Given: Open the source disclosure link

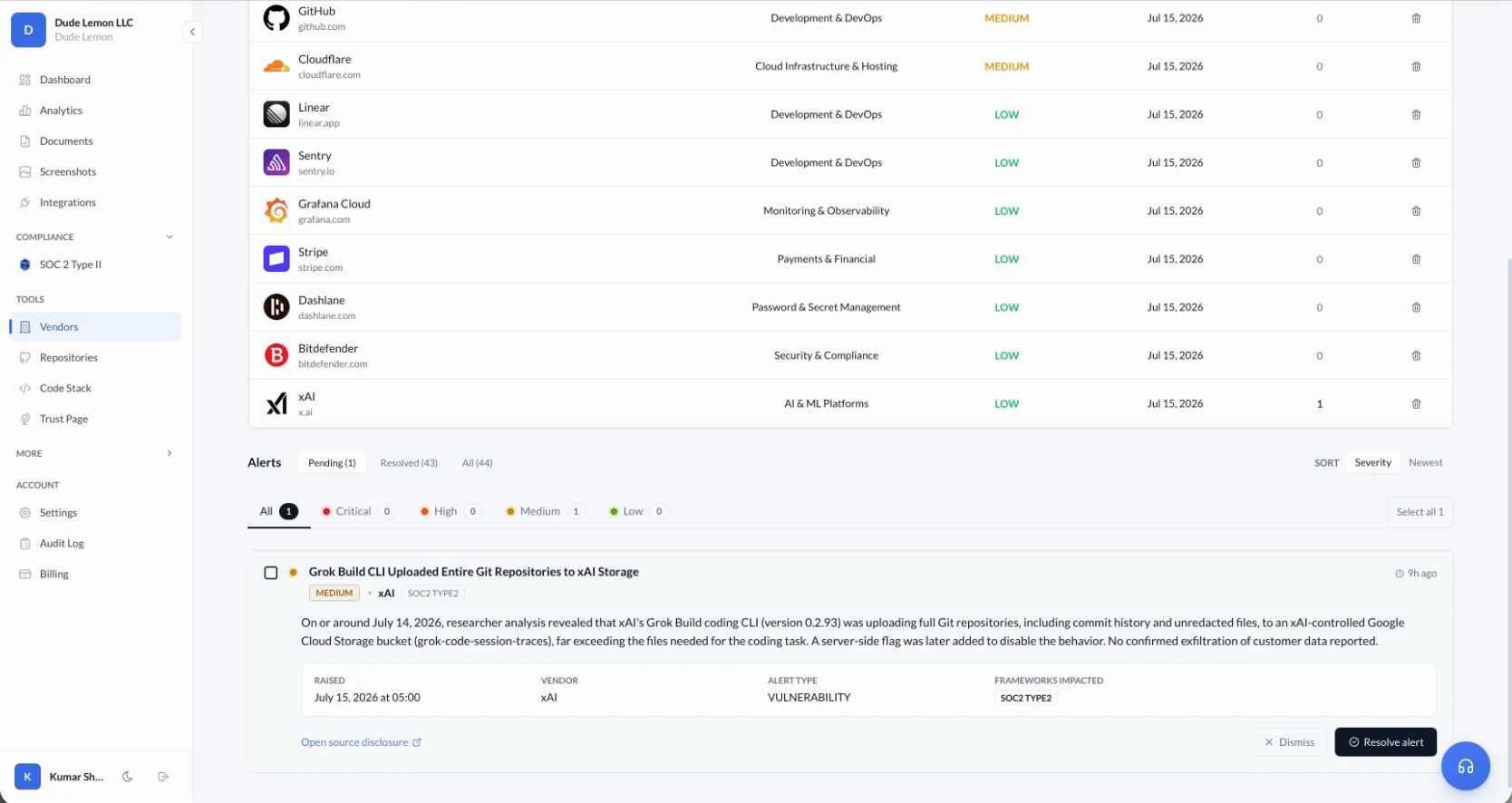Looking at the screenshot, I should pos(361,742).
